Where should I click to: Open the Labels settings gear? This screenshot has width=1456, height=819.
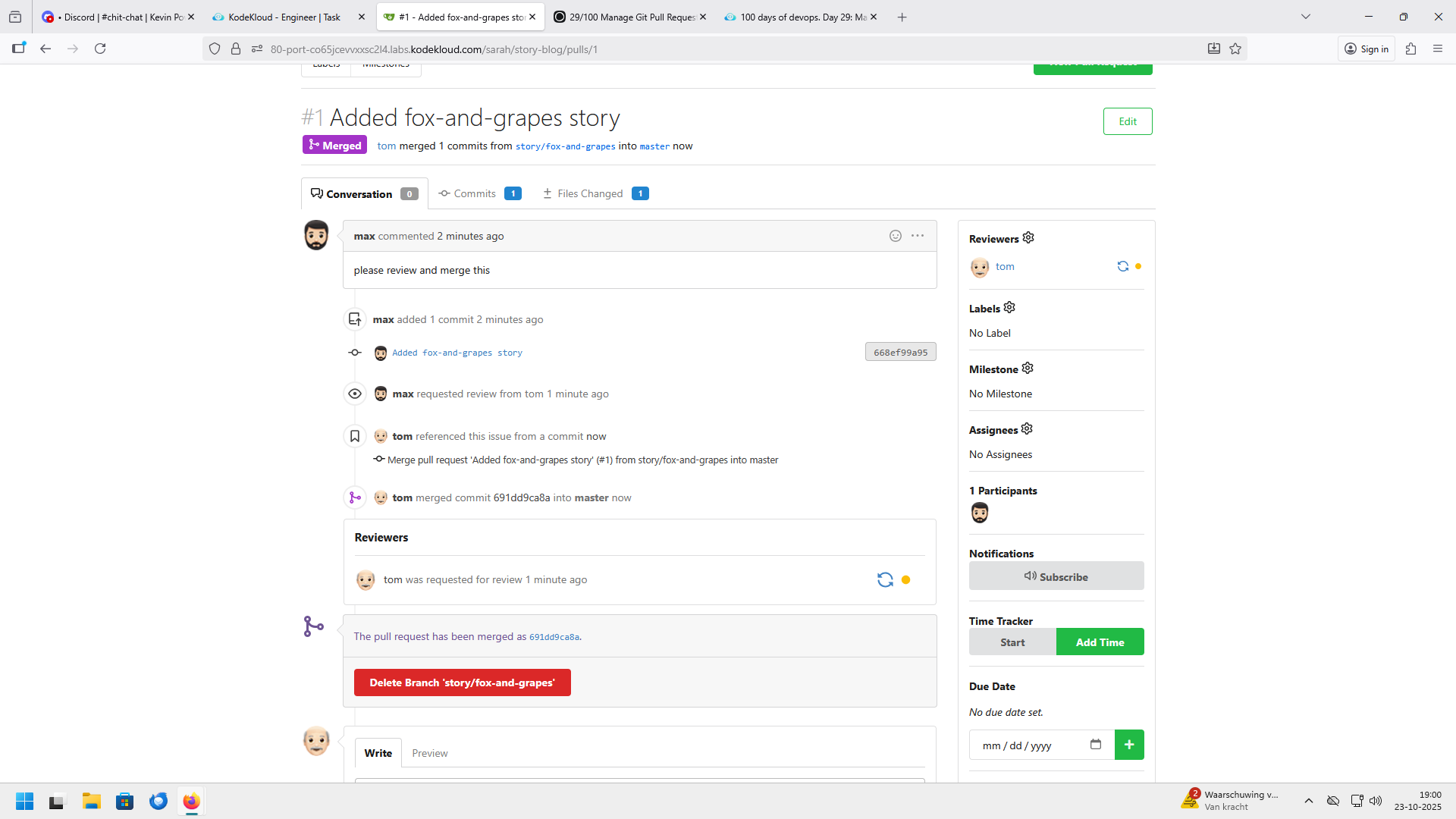(1009, 308)
